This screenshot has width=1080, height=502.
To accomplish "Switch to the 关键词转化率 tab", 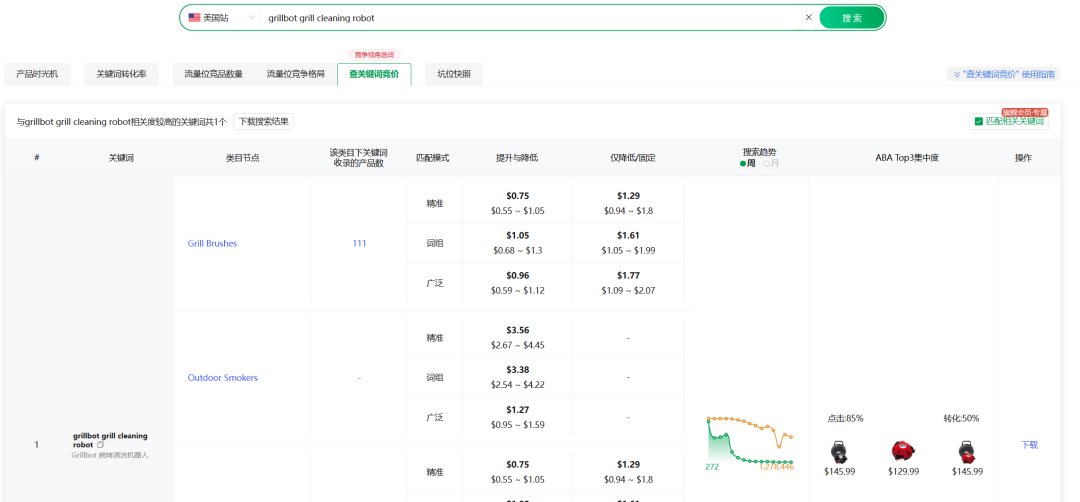I will coord(121,74).
